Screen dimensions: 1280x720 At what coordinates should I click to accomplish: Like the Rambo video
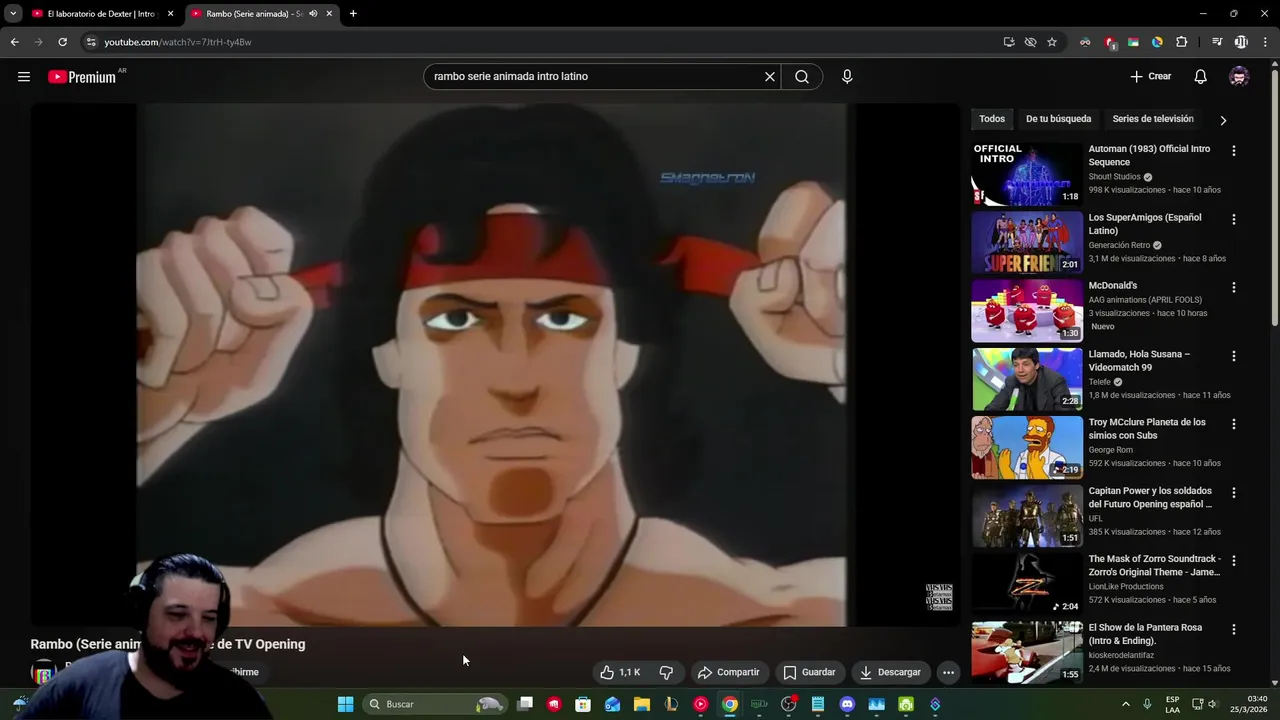point(620,672)
